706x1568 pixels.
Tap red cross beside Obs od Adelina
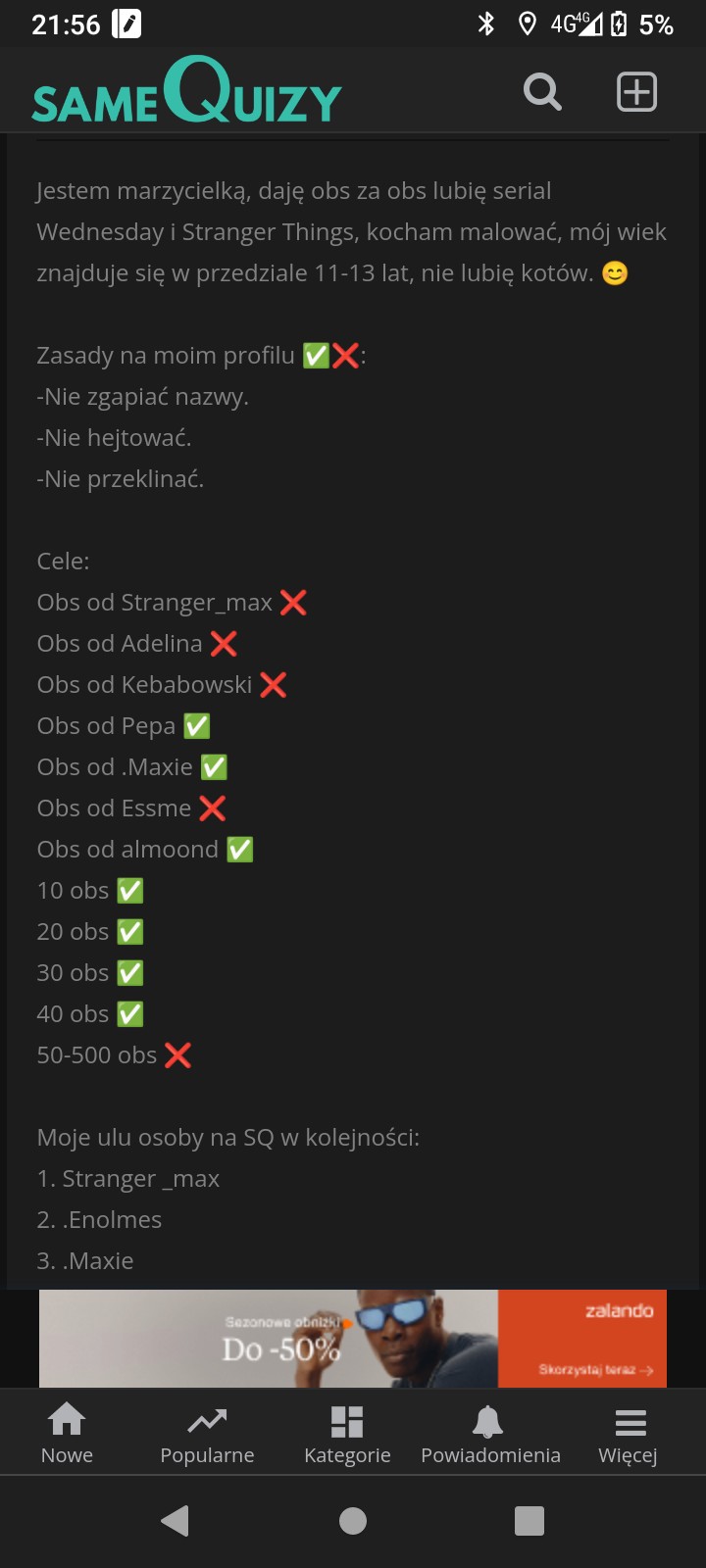224,644
